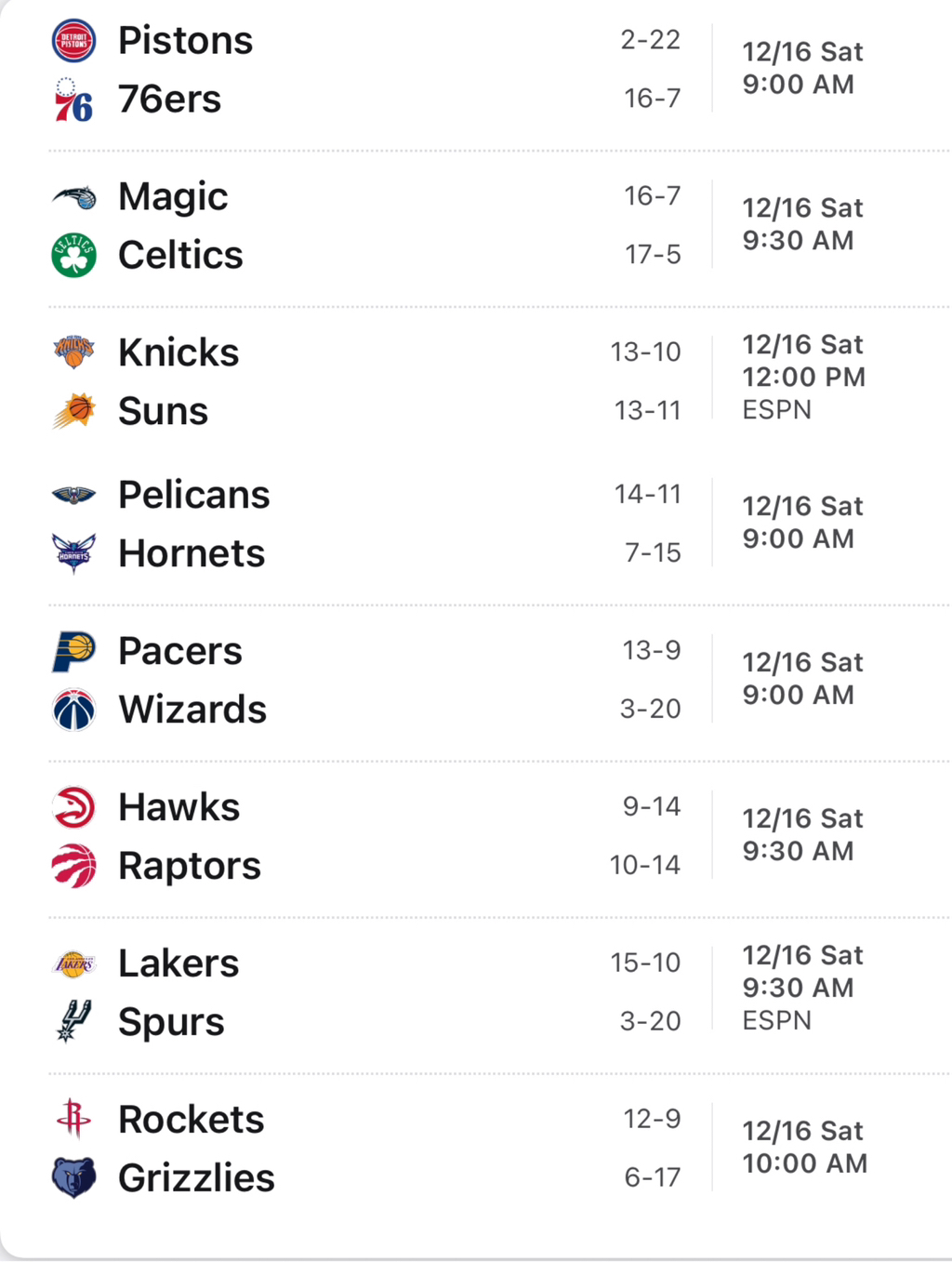952x1262 pixels.
Task: Click the Atlanta Hawks logo
Action: coord(73,807)
